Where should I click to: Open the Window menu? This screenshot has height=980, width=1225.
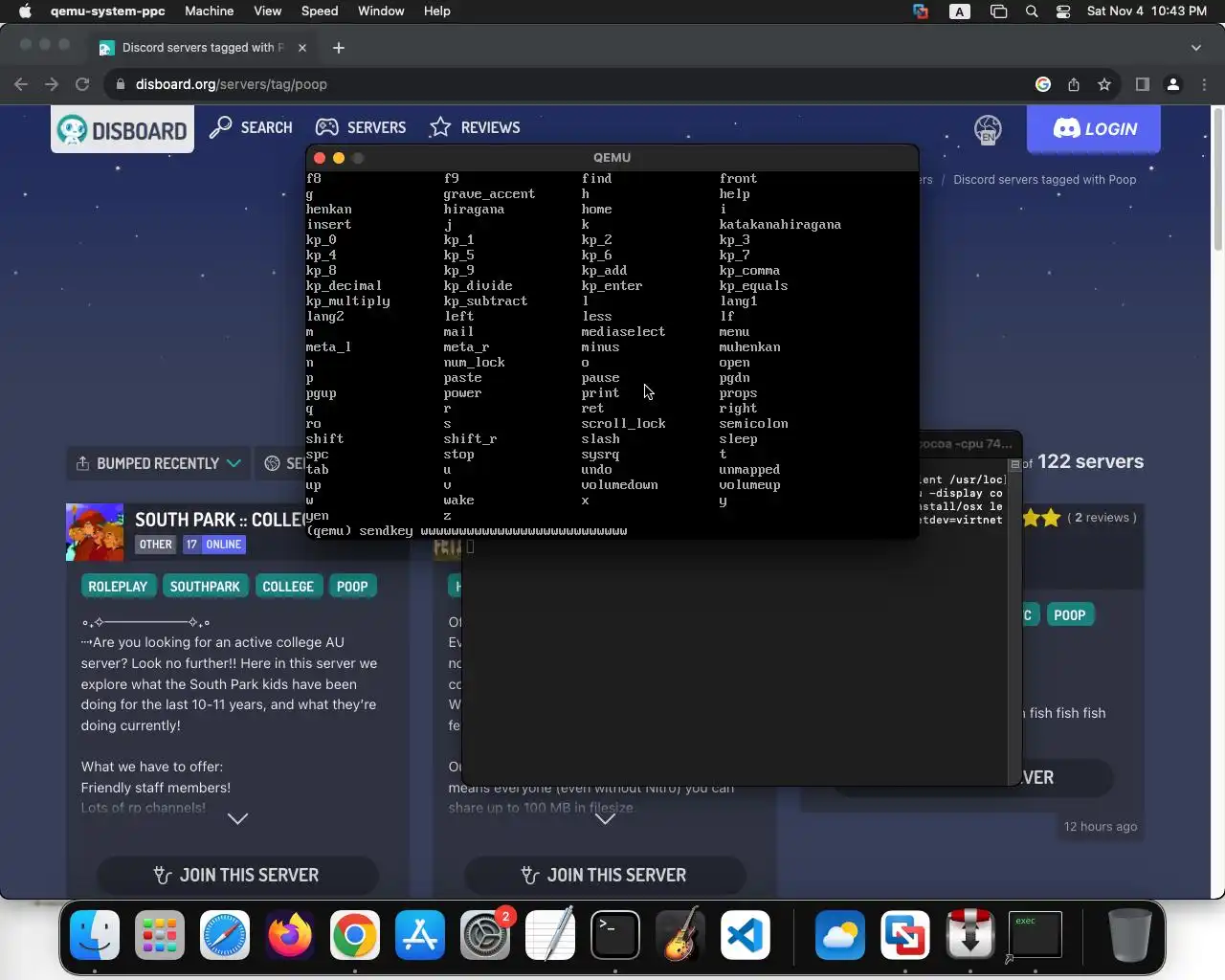point(381,11)
